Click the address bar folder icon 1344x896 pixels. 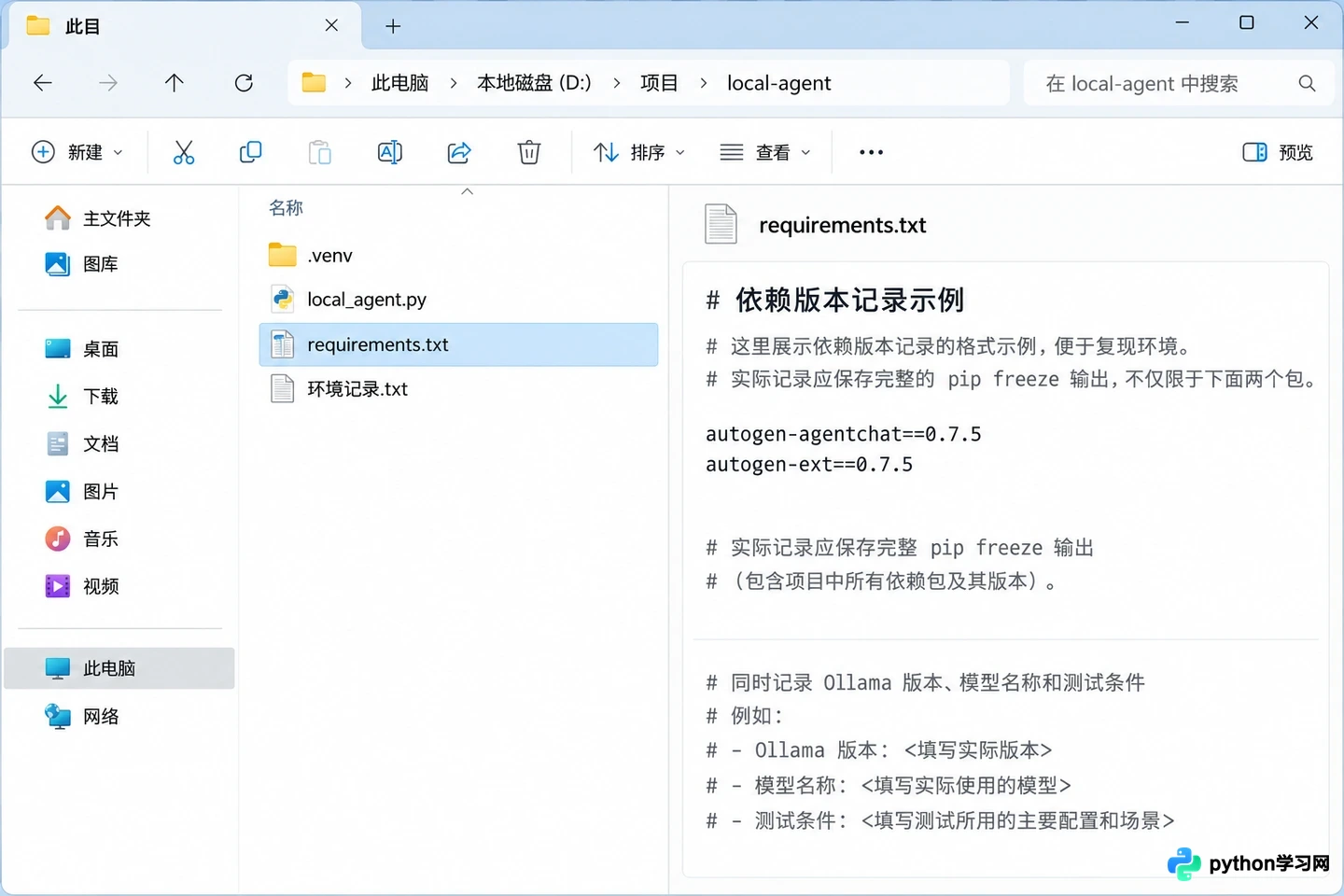coord(314,83)
